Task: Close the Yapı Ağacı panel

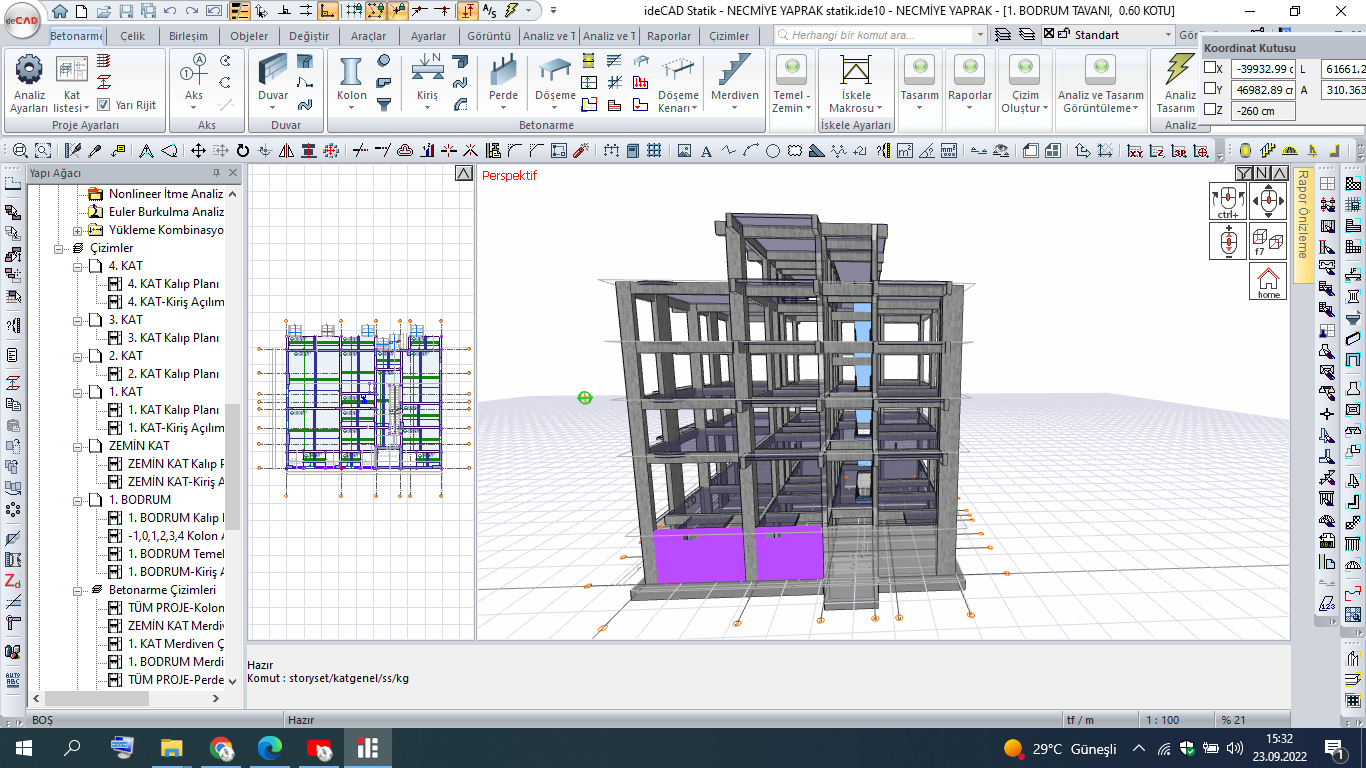Action: (233, 173)
